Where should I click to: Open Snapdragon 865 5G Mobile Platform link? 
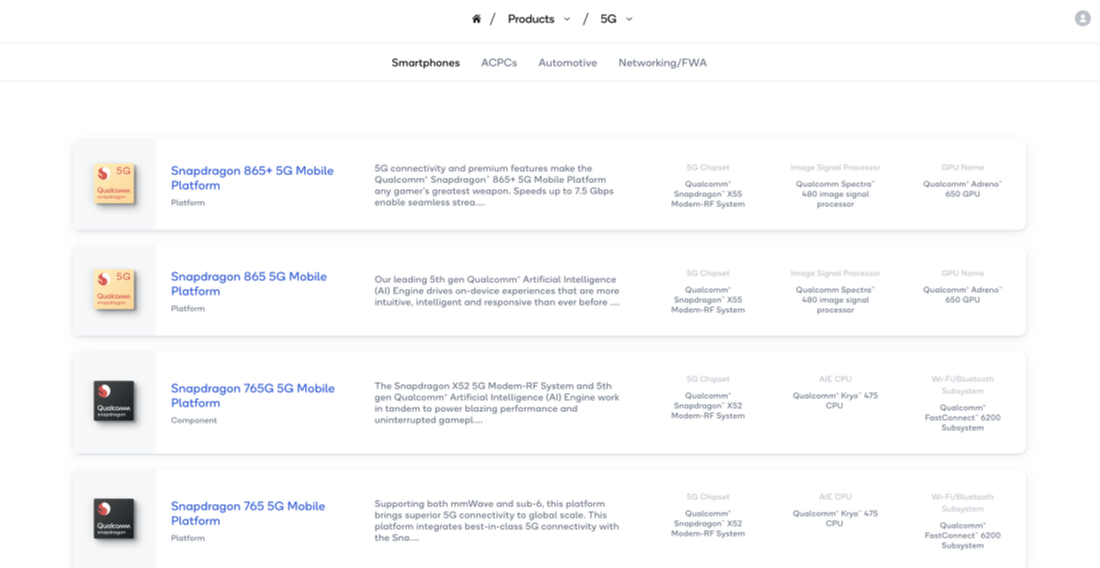[249, 284]
